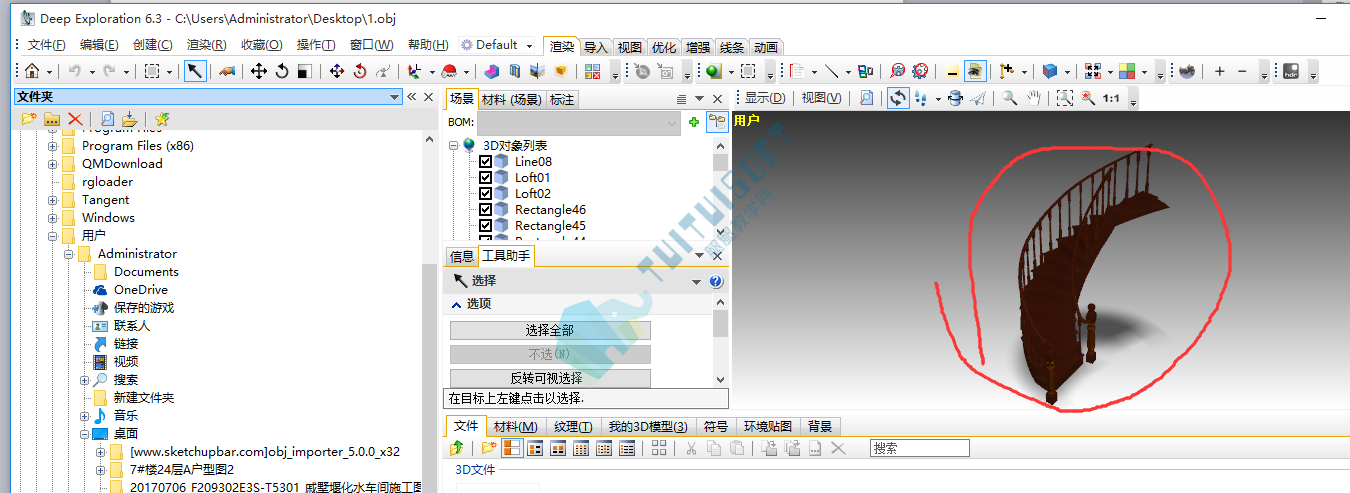Uncheck the Rectangle46 object checkbox
1350x493 pixels.
pyautogui.click(x=486, y=210)
